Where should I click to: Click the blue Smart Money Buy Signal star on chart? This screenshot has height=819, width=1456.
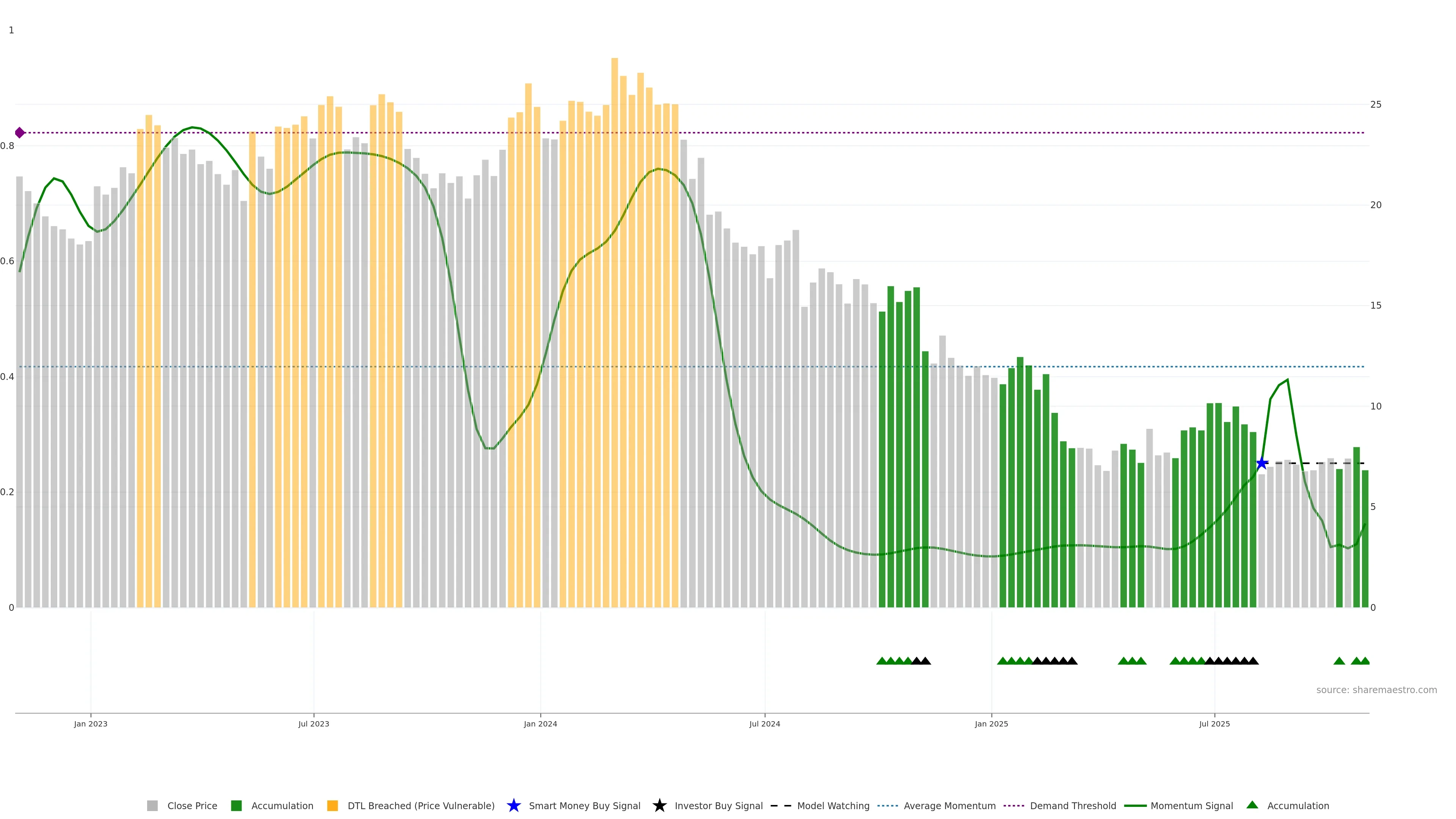pos(1261,463)
